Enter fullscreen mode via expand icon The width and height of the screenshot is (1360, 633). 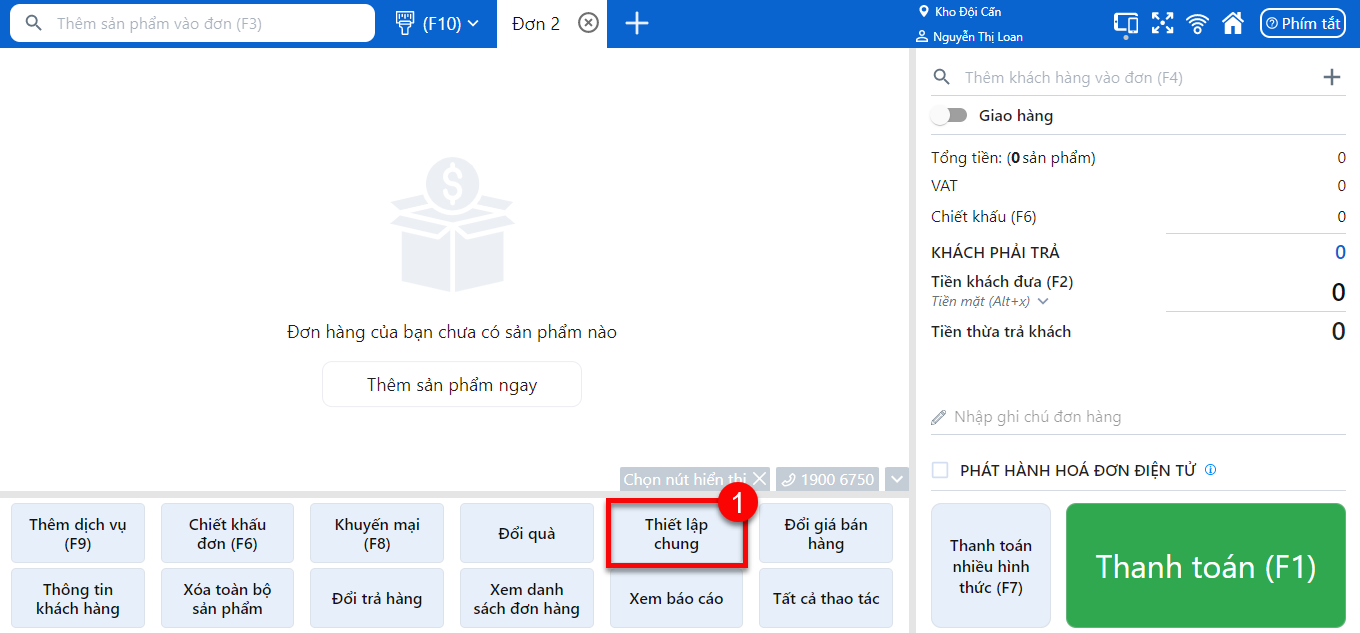1162,23
